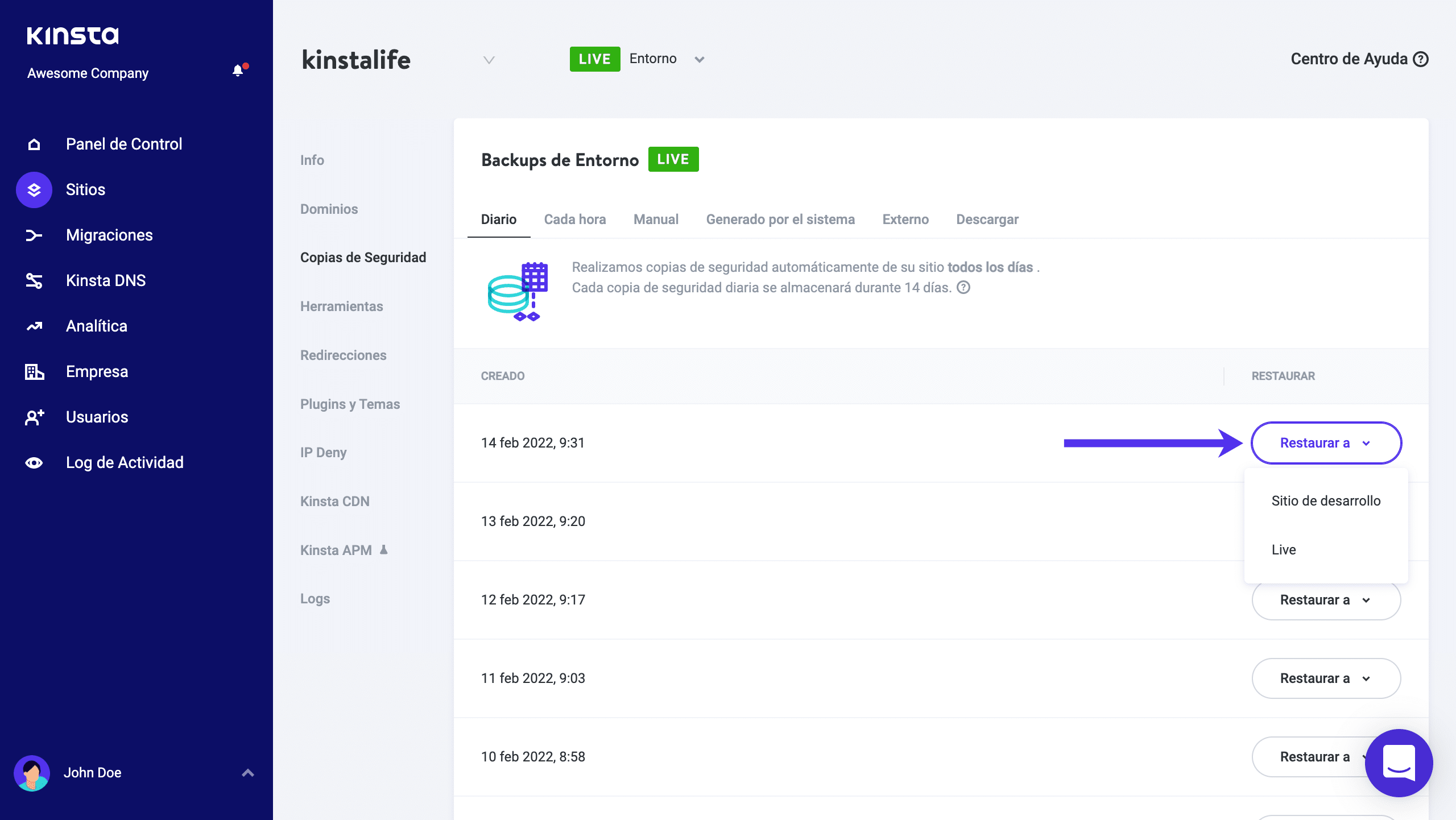1456x820 pixels.
Task: Switch to the Manual backups tab
Action: point(656,220)
